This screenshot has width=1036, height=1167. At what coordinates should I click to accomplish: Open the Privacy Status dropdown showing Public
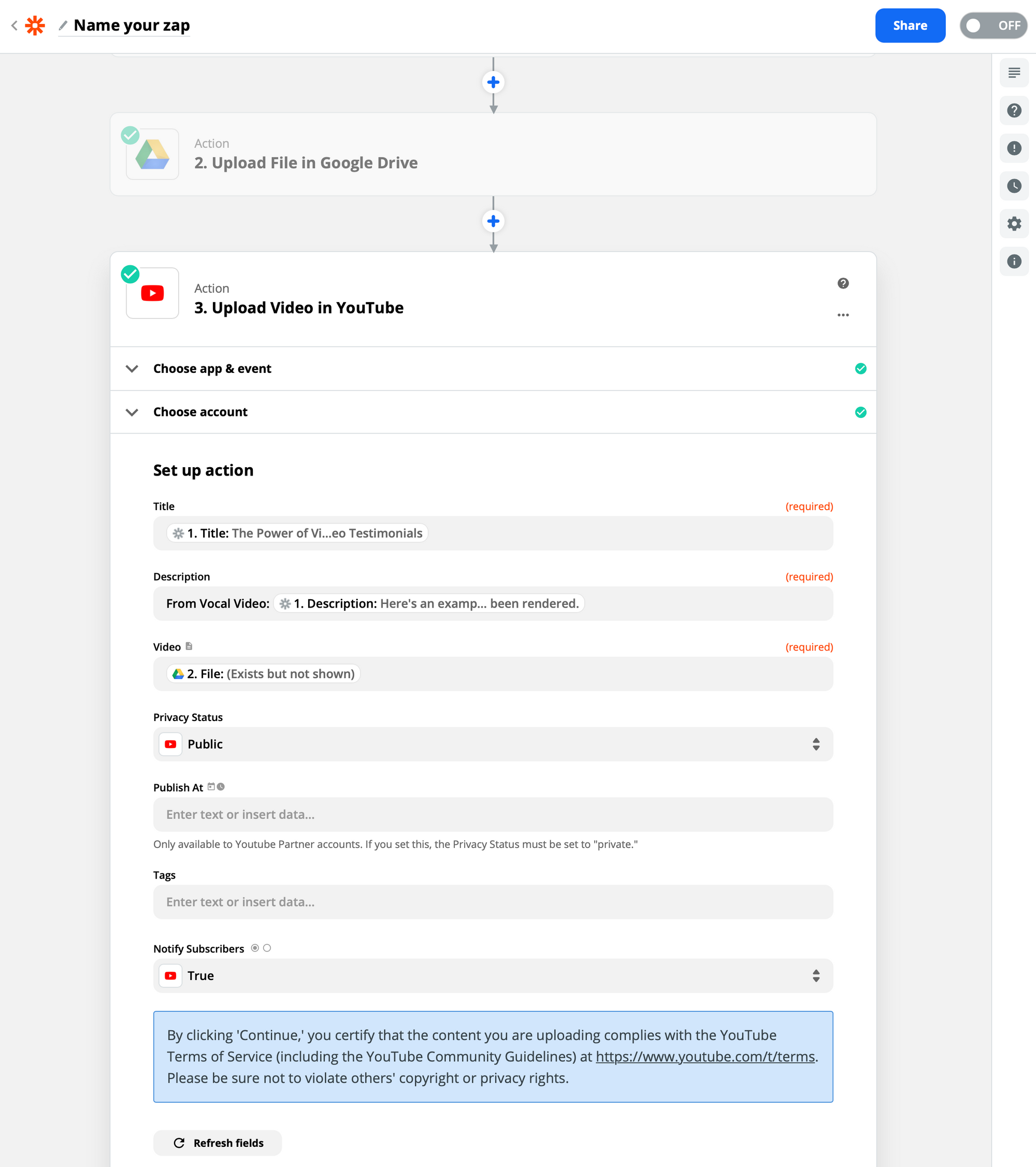point(492,744)
